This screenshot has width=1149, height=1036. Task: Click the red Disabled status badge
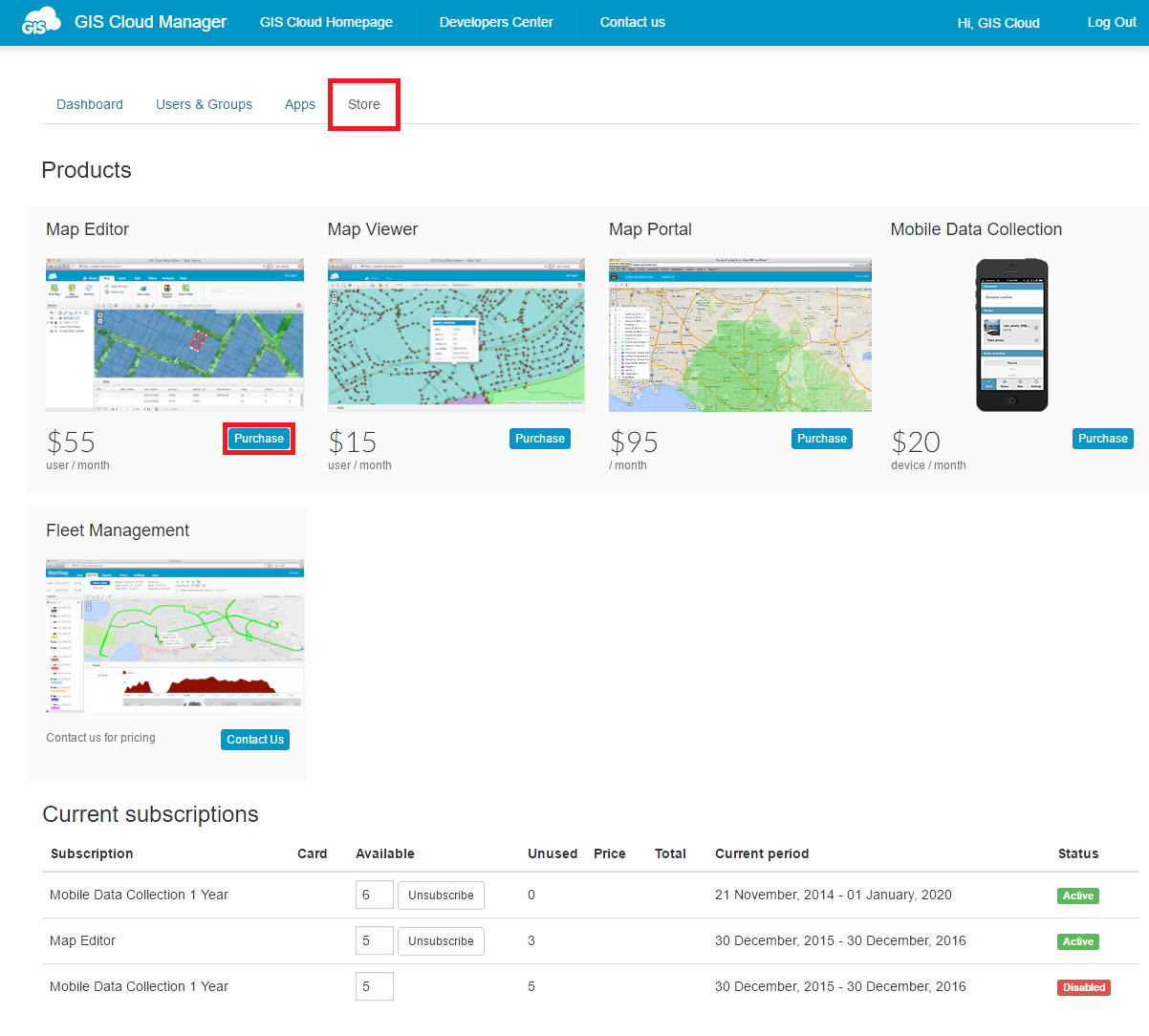[1084, 987]
